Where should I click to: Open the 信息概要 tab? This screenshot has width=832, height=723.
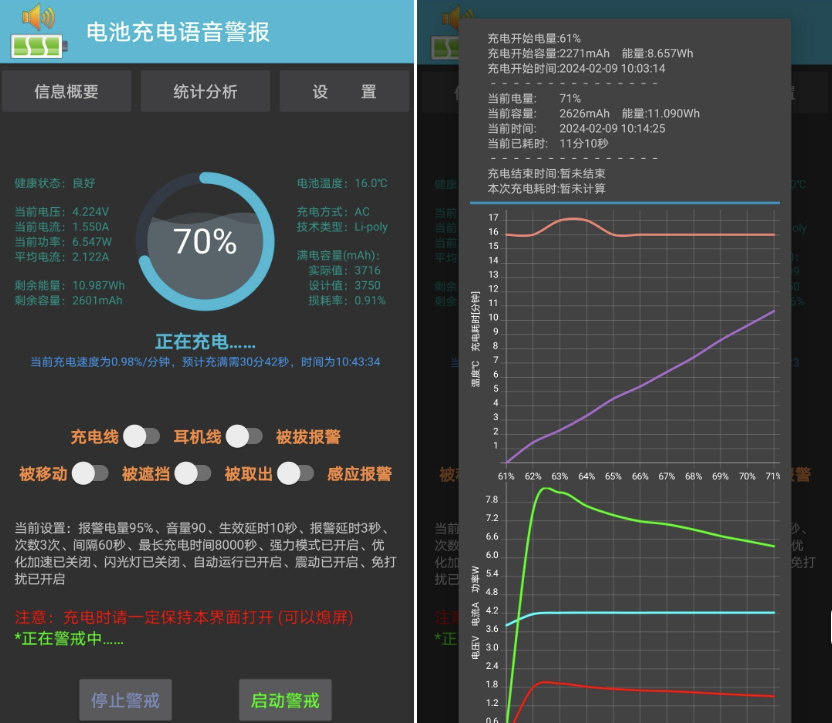(66, 91)
